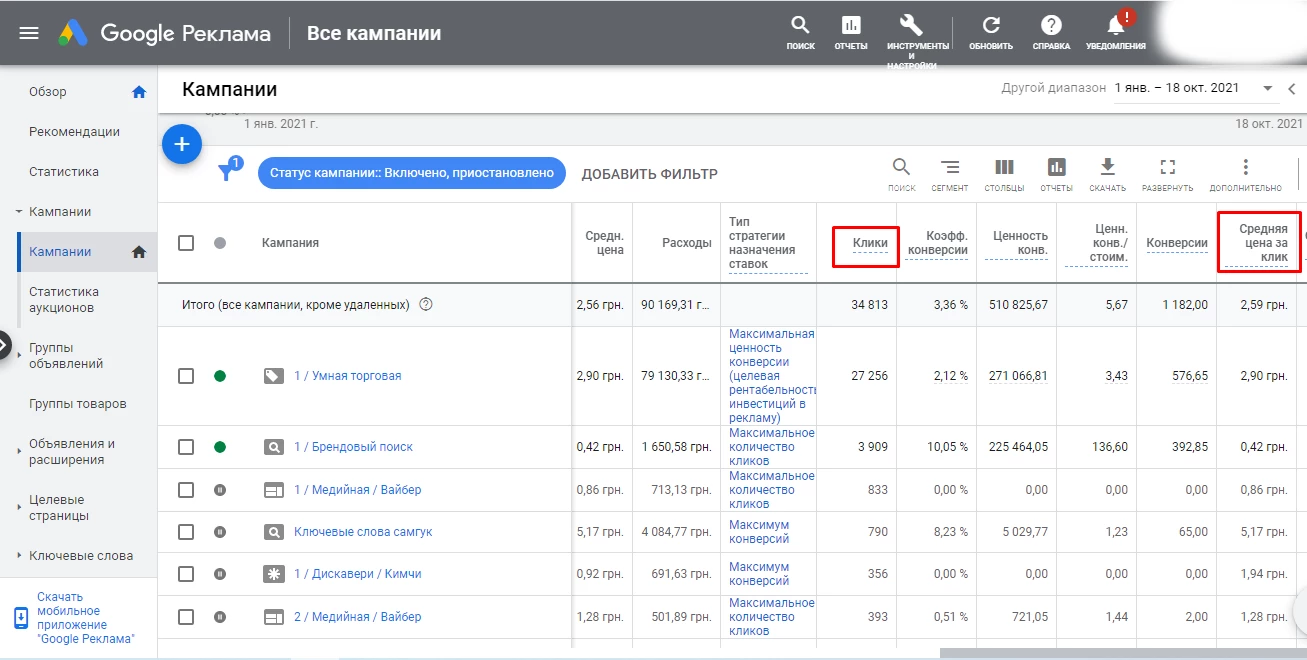Open Обзор in sidebar

pyautogui.click(x=48, y=92)
